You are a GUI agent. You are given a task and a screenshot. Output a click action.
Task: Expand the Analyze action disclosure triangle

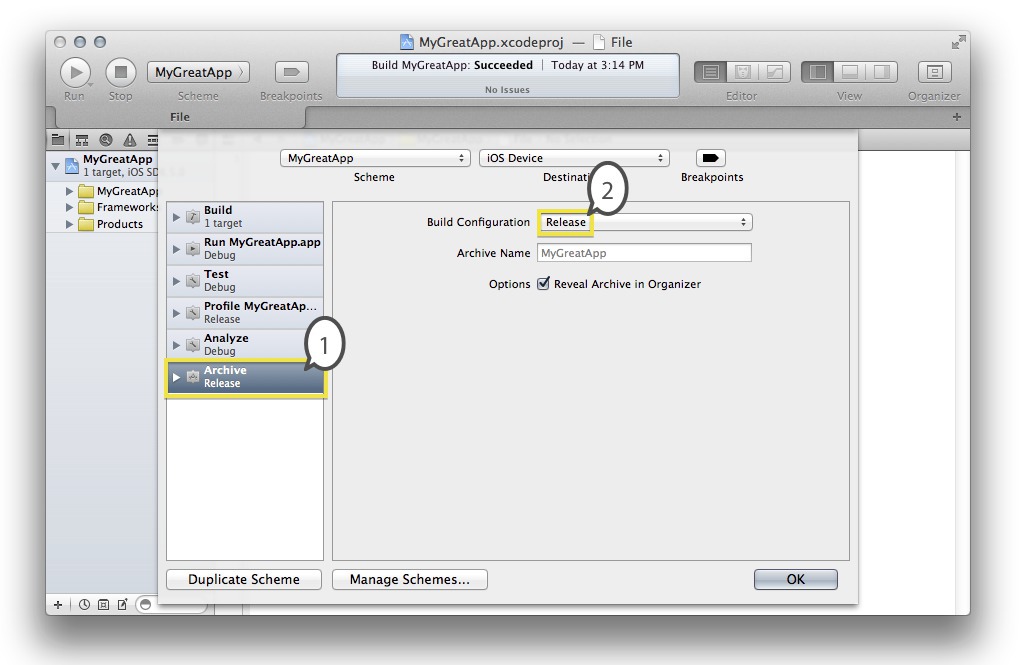click(x=176, y=345)
